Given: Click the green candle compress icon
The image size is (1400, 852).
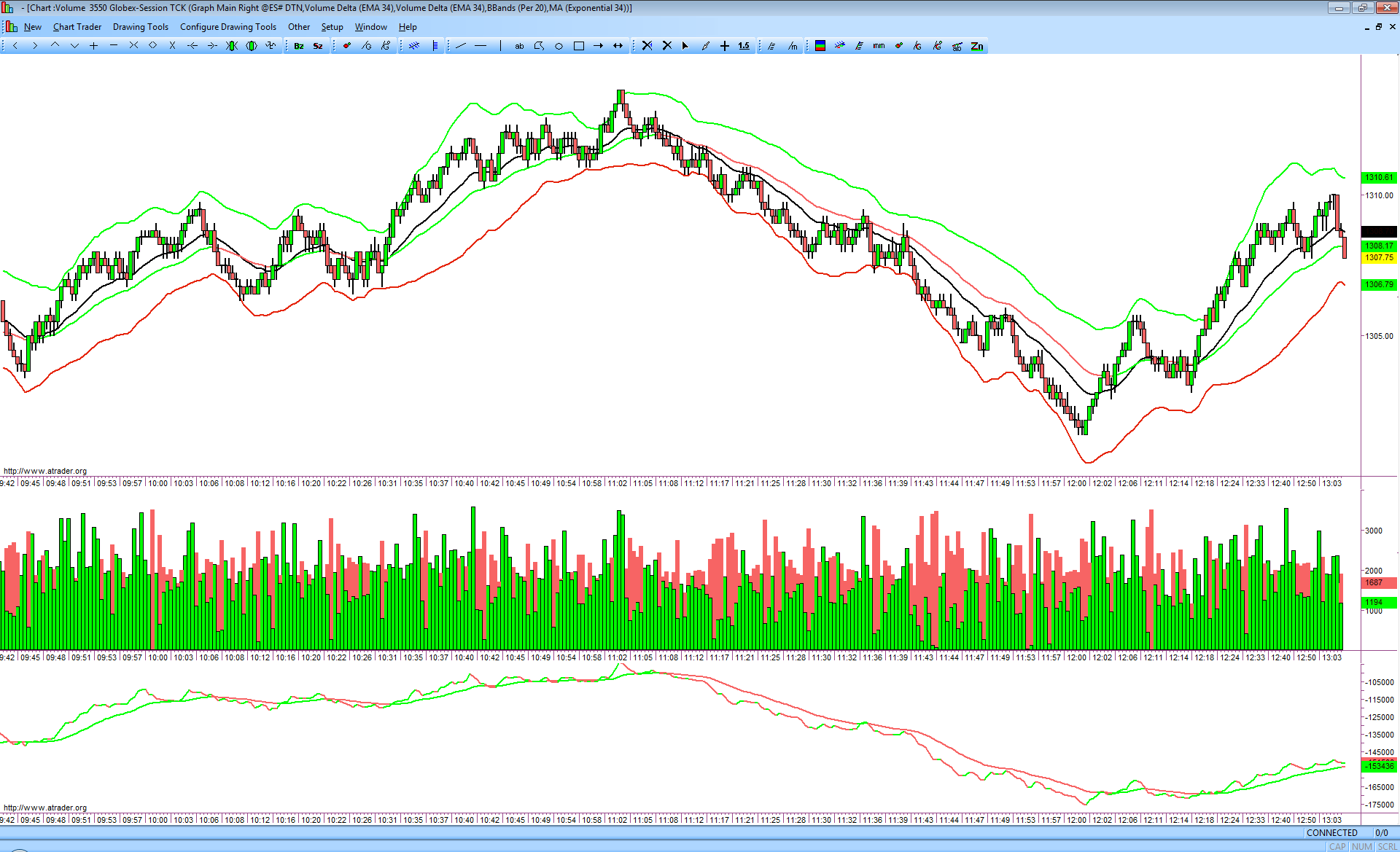Looking at the screenshot, I should pos(232,46).
